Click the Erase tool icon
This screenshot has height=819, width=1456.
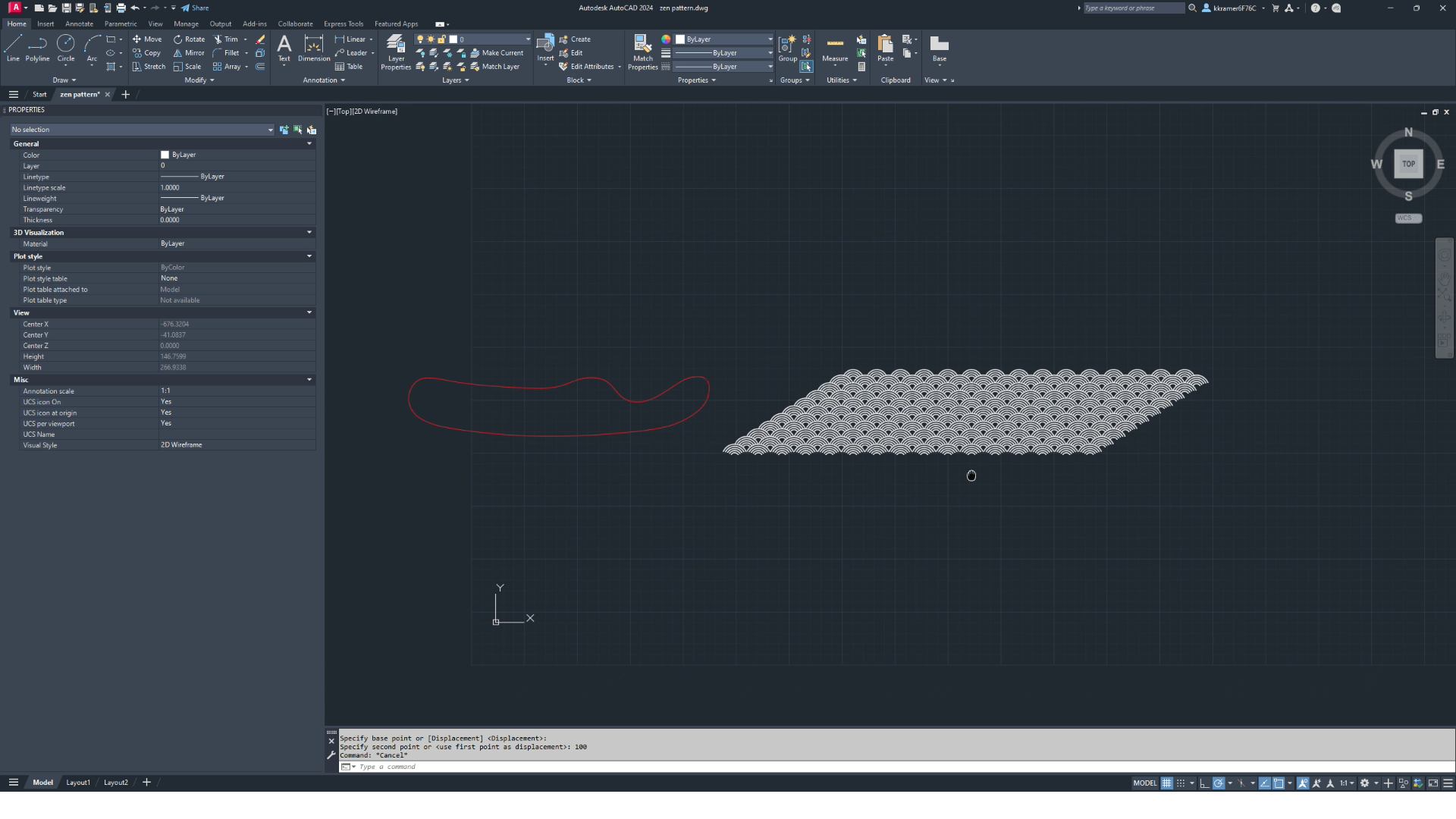tap(260, 39)
